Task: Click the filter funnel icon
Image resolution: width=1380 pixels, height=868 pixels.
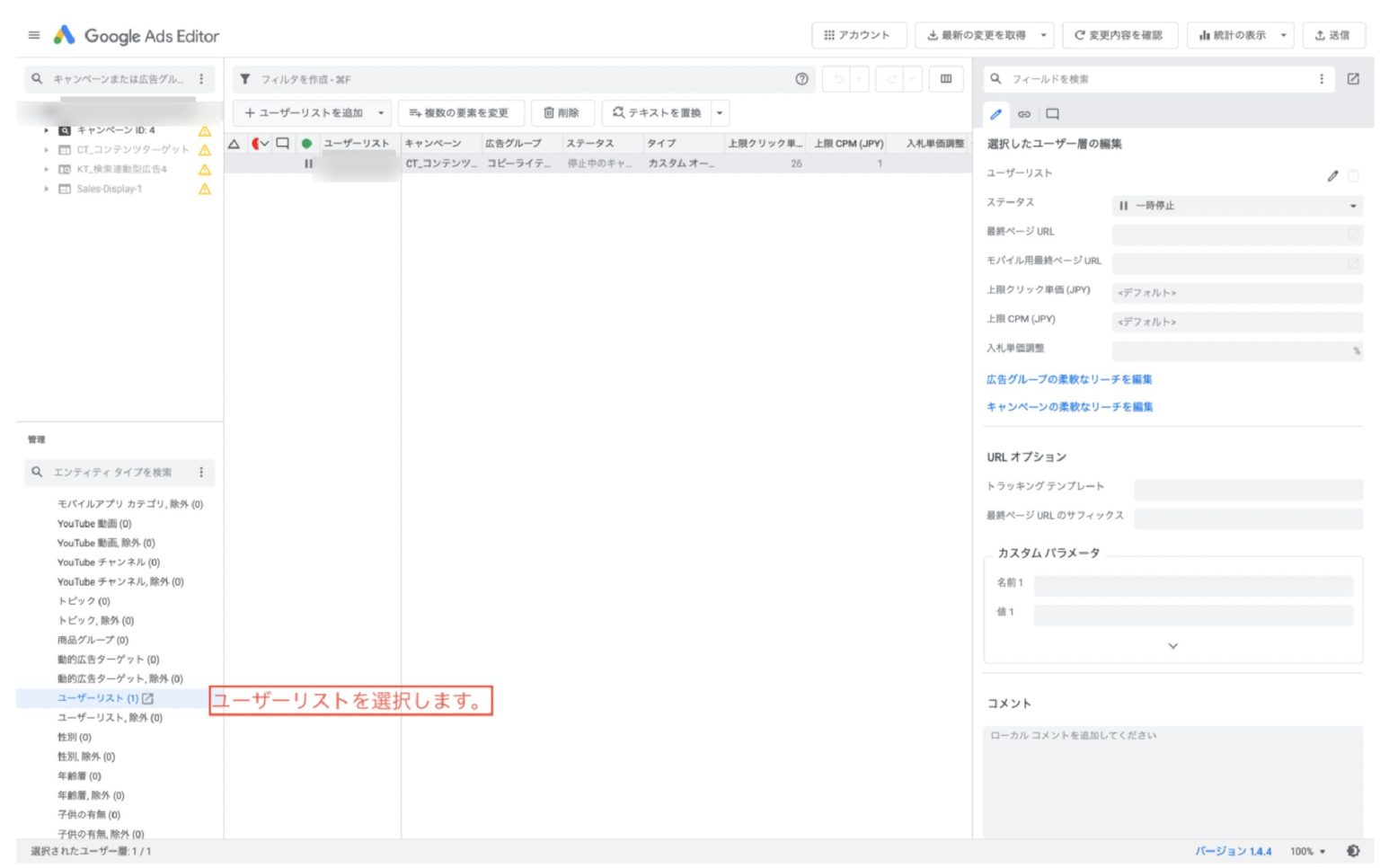Action: [245, 79]
